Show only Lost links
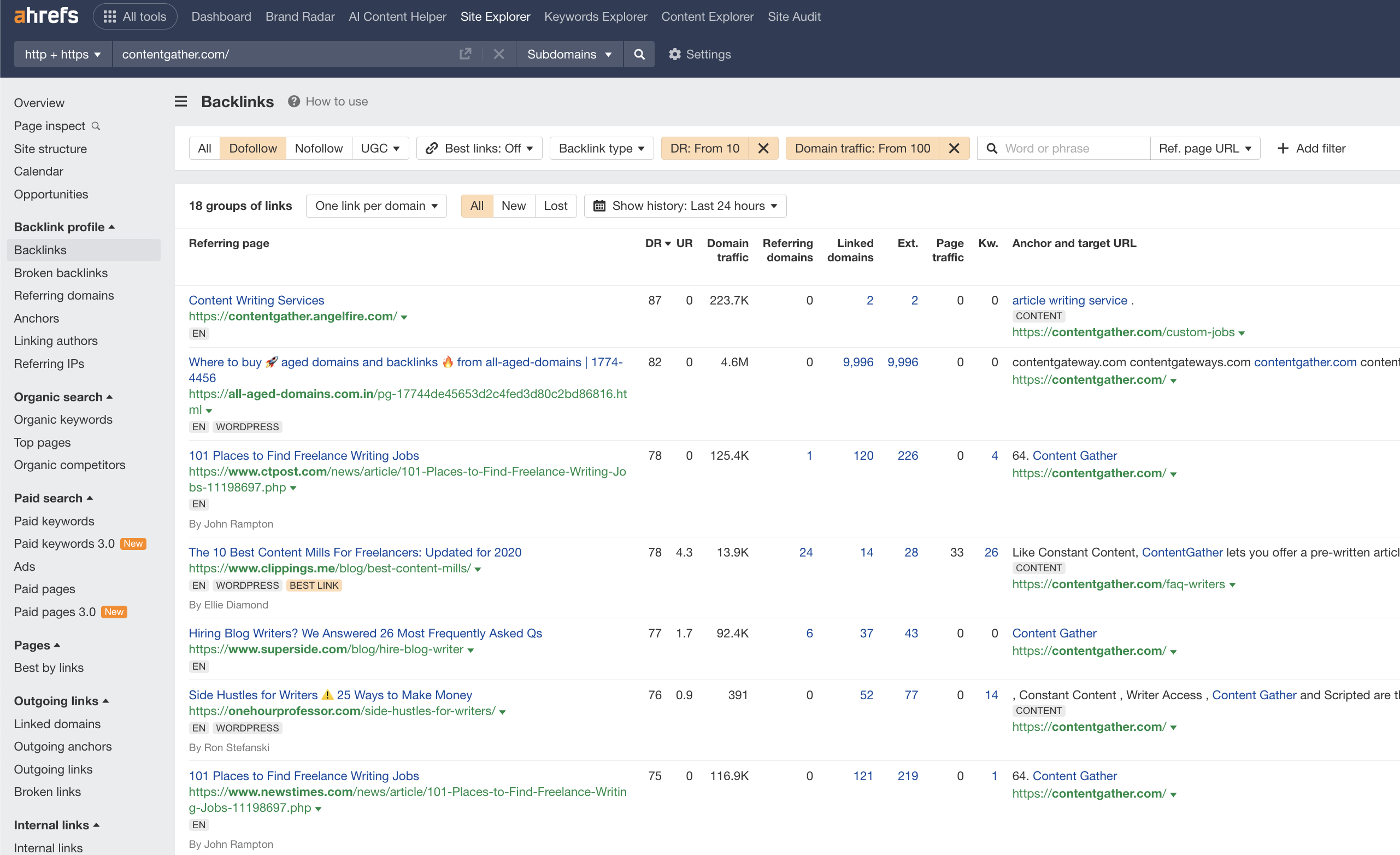 click(555, 206)
